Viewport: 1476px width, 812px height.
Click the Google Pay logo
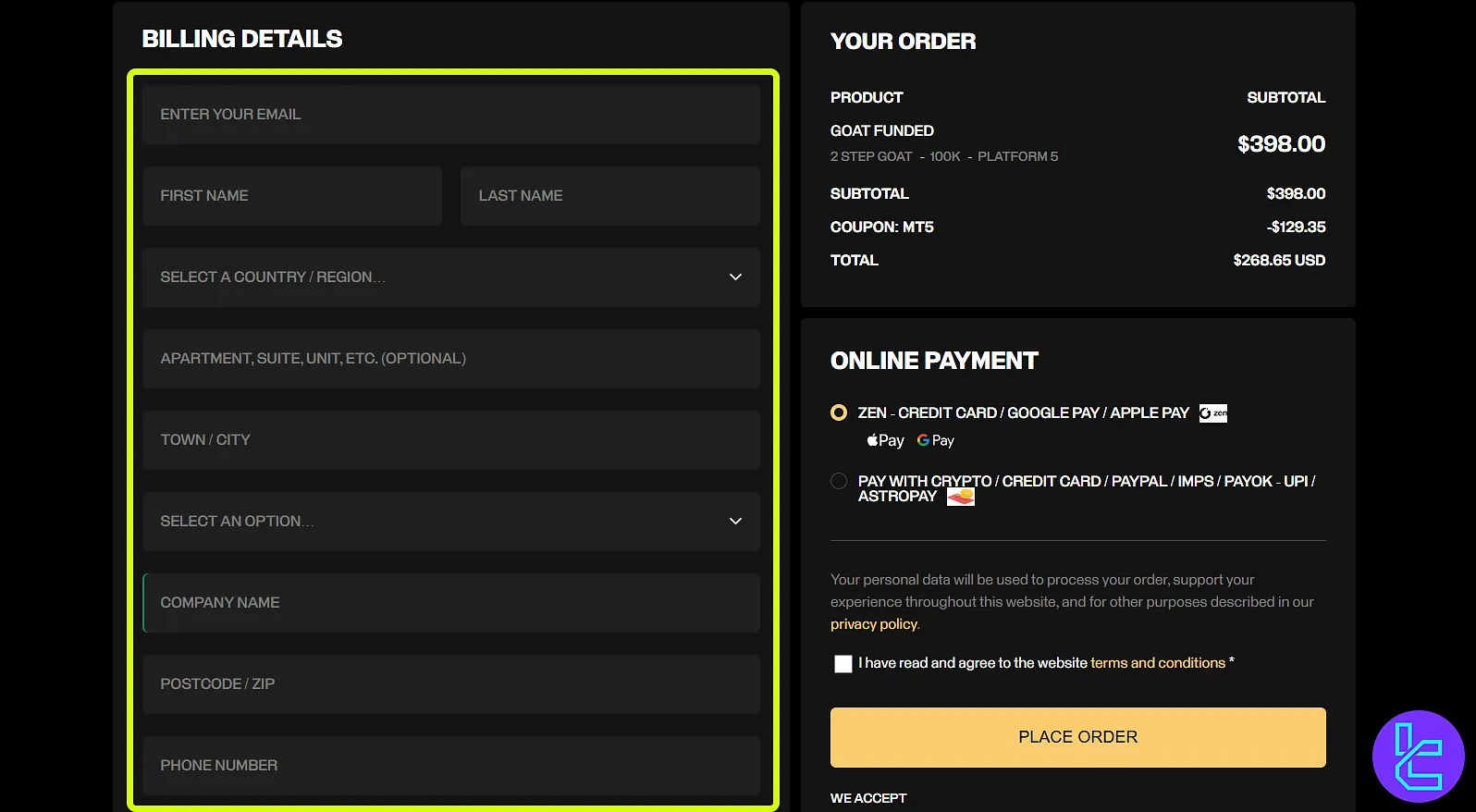coord(935,441)
